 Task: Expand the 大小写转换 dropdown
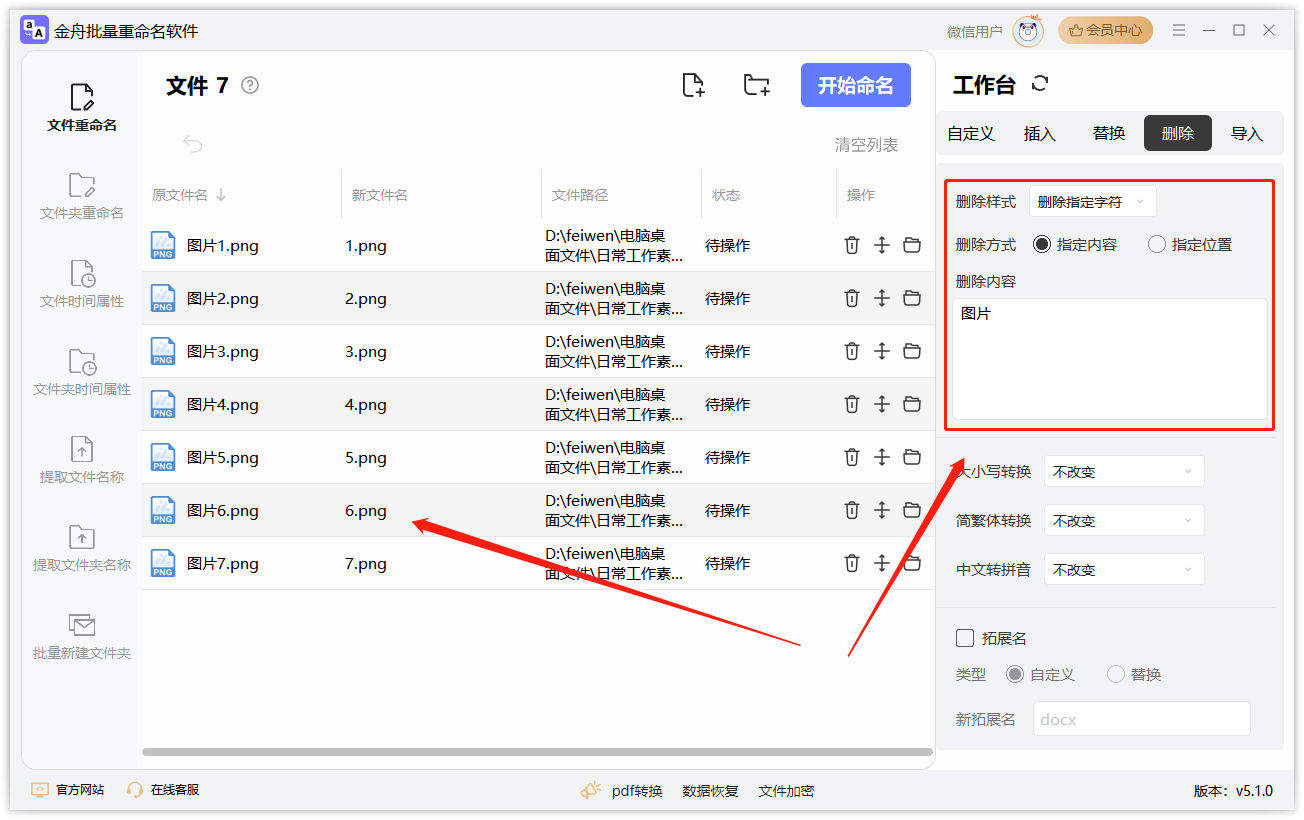tap(1123, 472)
